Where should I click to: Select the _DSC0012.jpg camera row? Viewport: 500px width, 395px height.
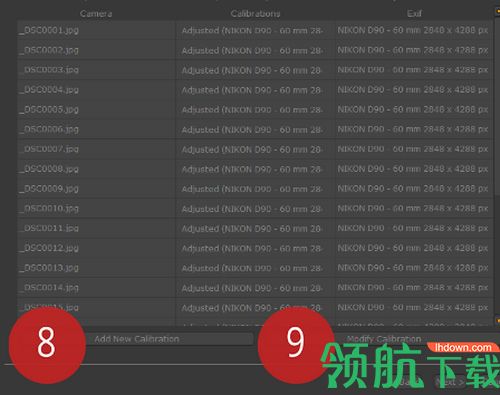pyautogui.click(x=96, y=248)
